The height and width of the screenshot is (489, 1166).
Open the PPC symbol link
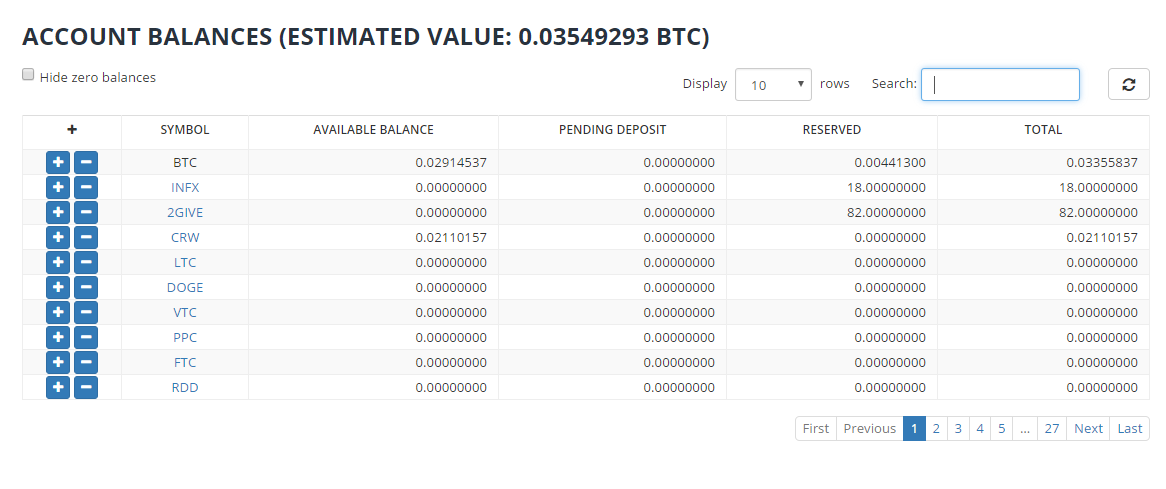(185, 338)
